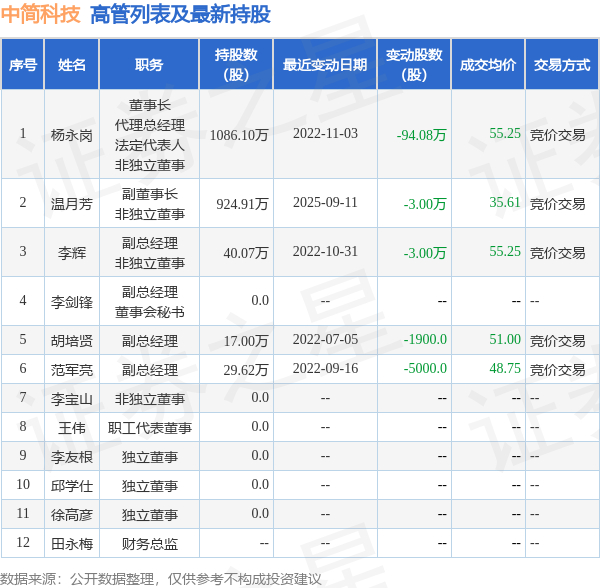The width and height of the screenshot is (600, 588).
Task: Select the 持股数(股) column header
Action: (236, 65)
